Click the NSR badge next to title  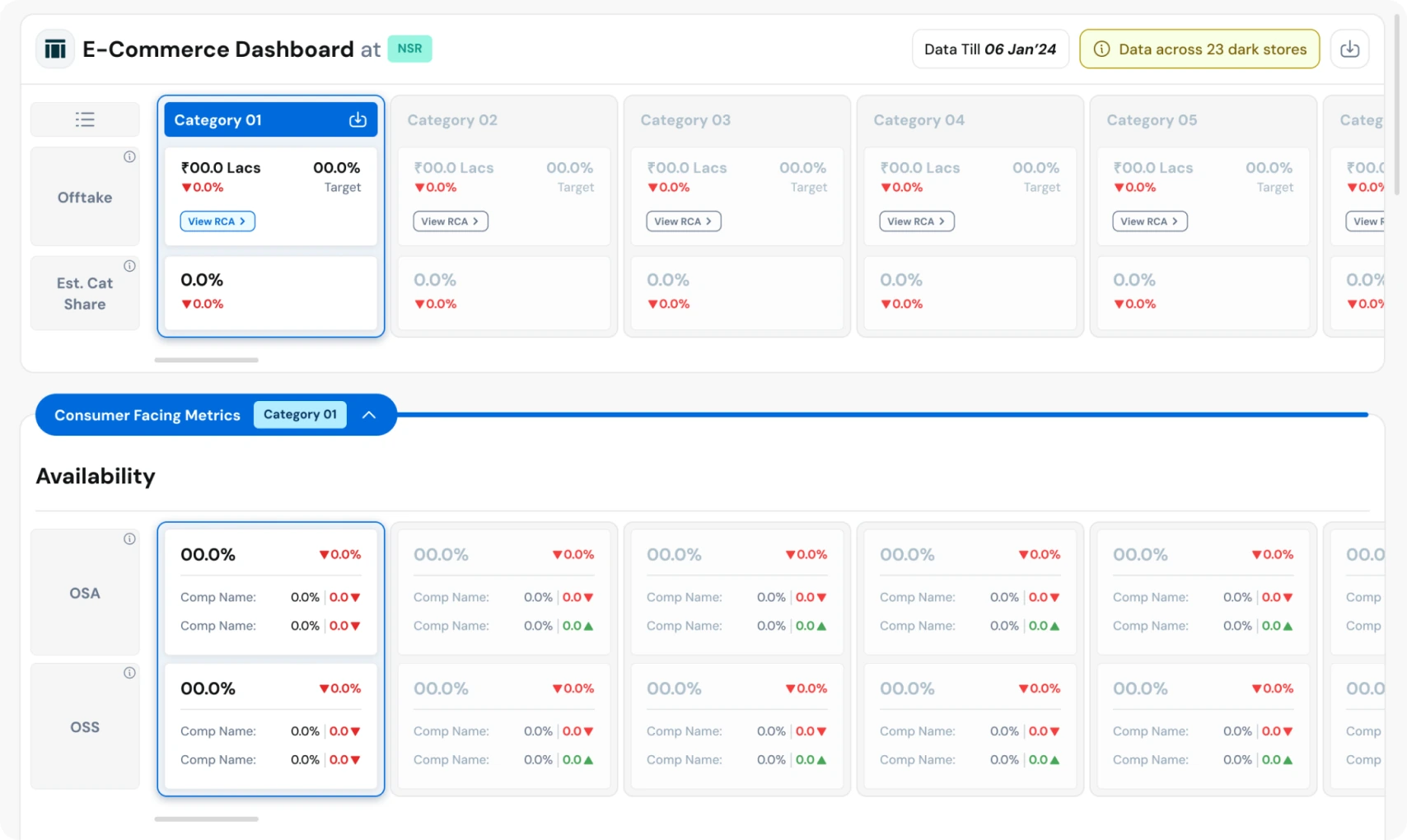409,49
